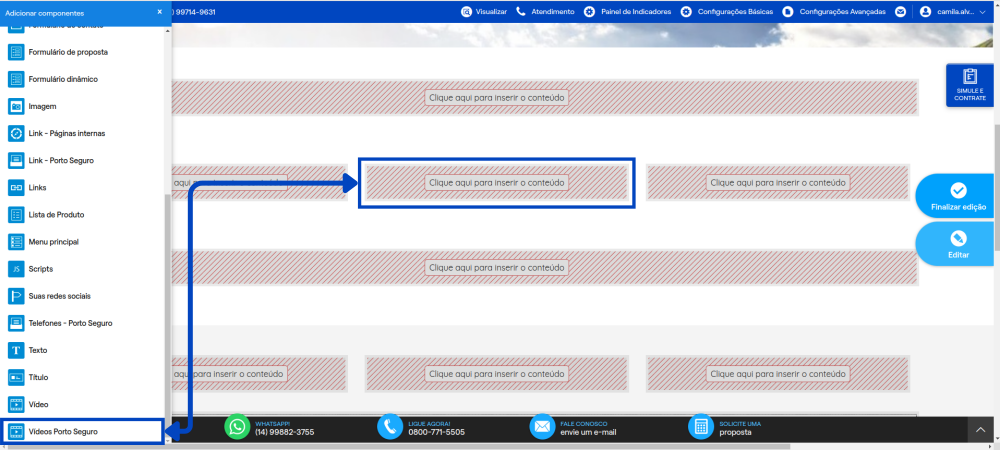This screenshot has width=1000, height=450.
Task: Click the Vídeos Porto Seguro icon
Action: click(x=16, y=432)
